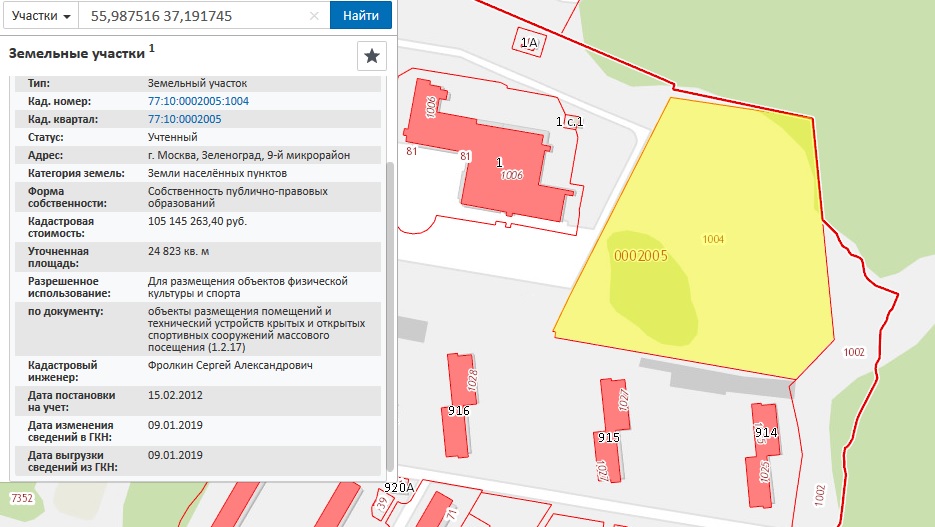Clear the search field with X icon
Image resolution: width=935 pixels, height=527 pixels.
[x=314, y=16]
